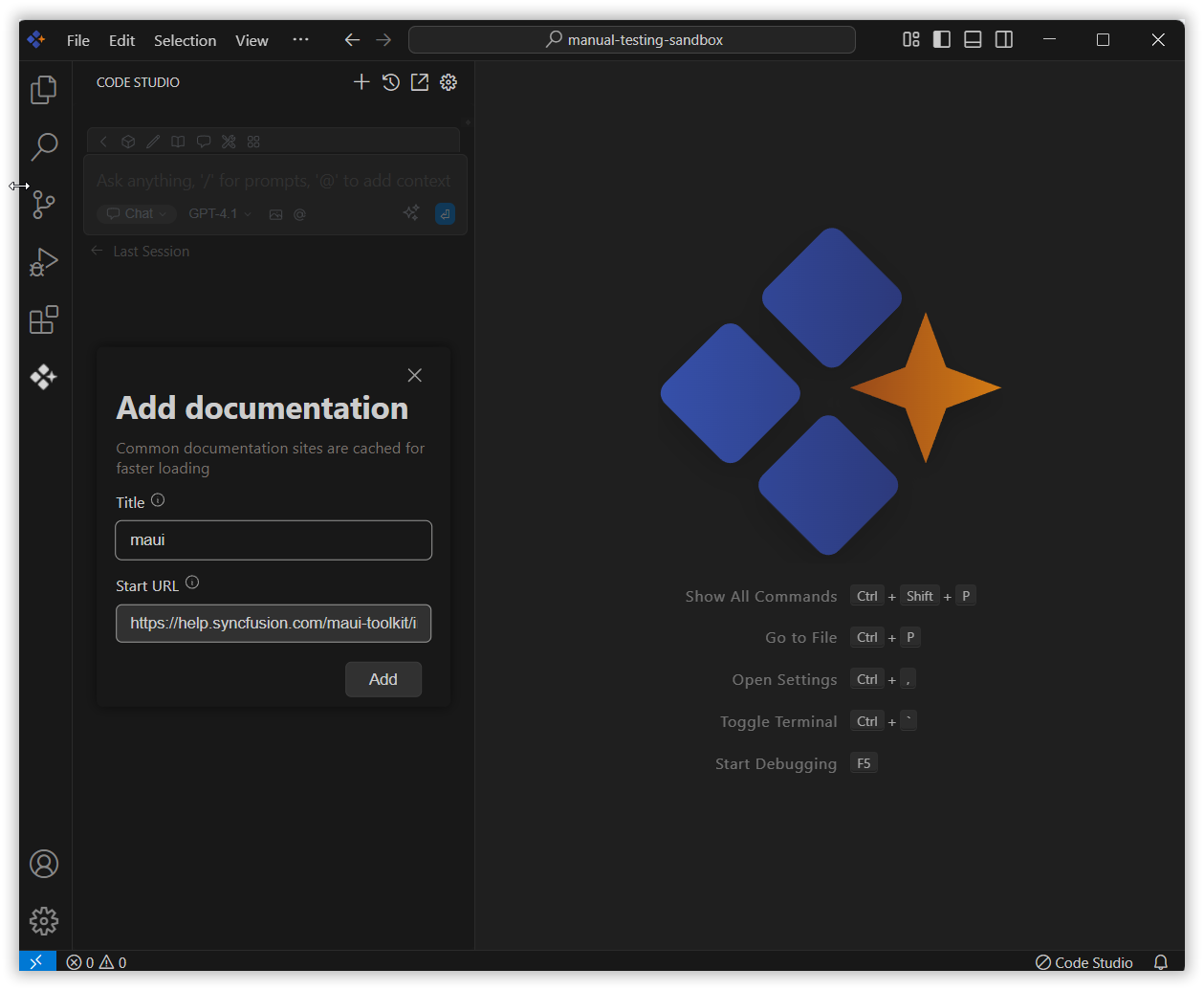Close the Add documentation dialog
The width and height of the screenshot is (1204, 990).
click(x=414, y=375)
